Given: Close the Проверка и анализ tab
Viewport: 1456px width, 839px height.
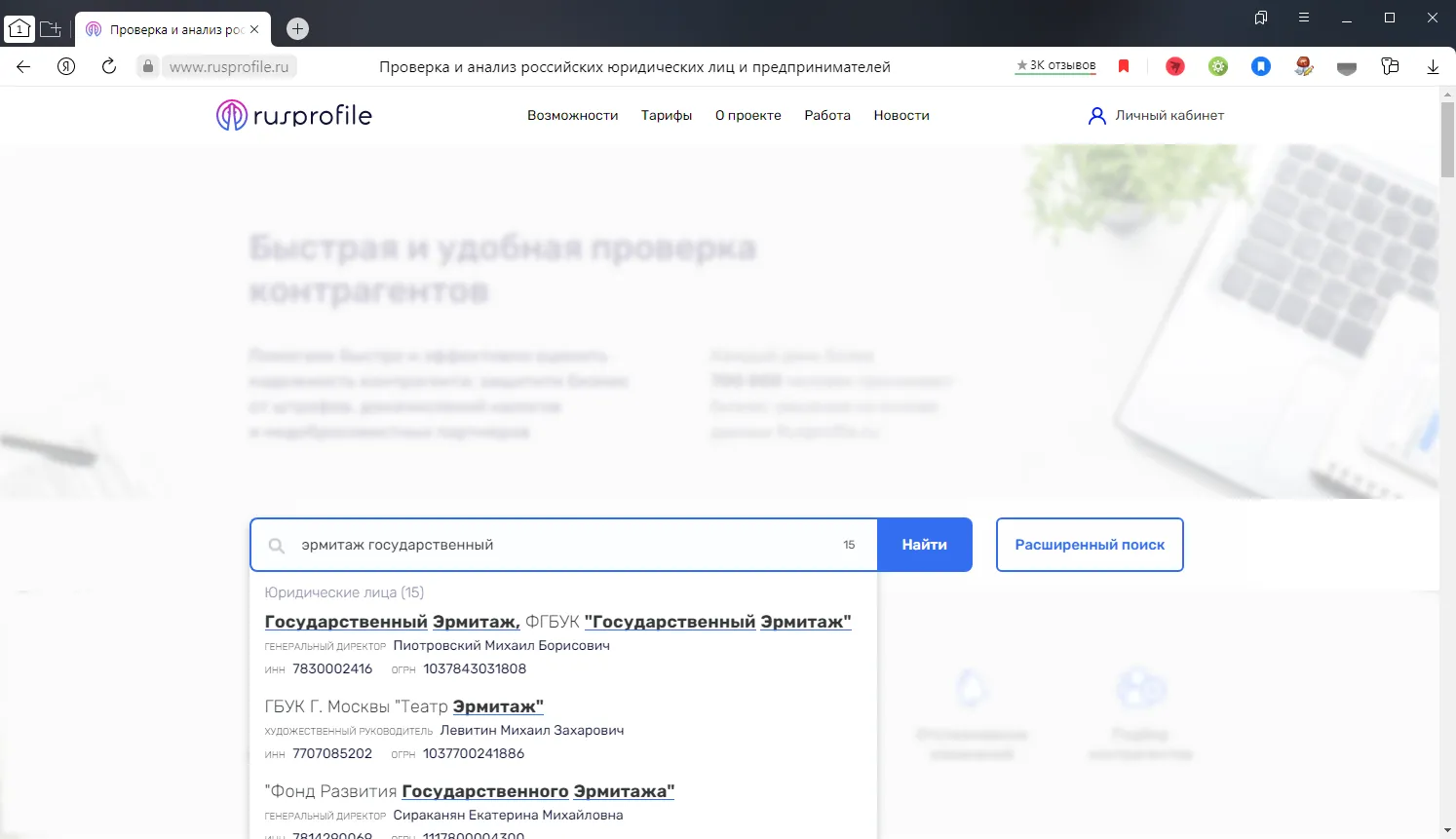Looking at the screenshot, I should (x=254, y=29).
